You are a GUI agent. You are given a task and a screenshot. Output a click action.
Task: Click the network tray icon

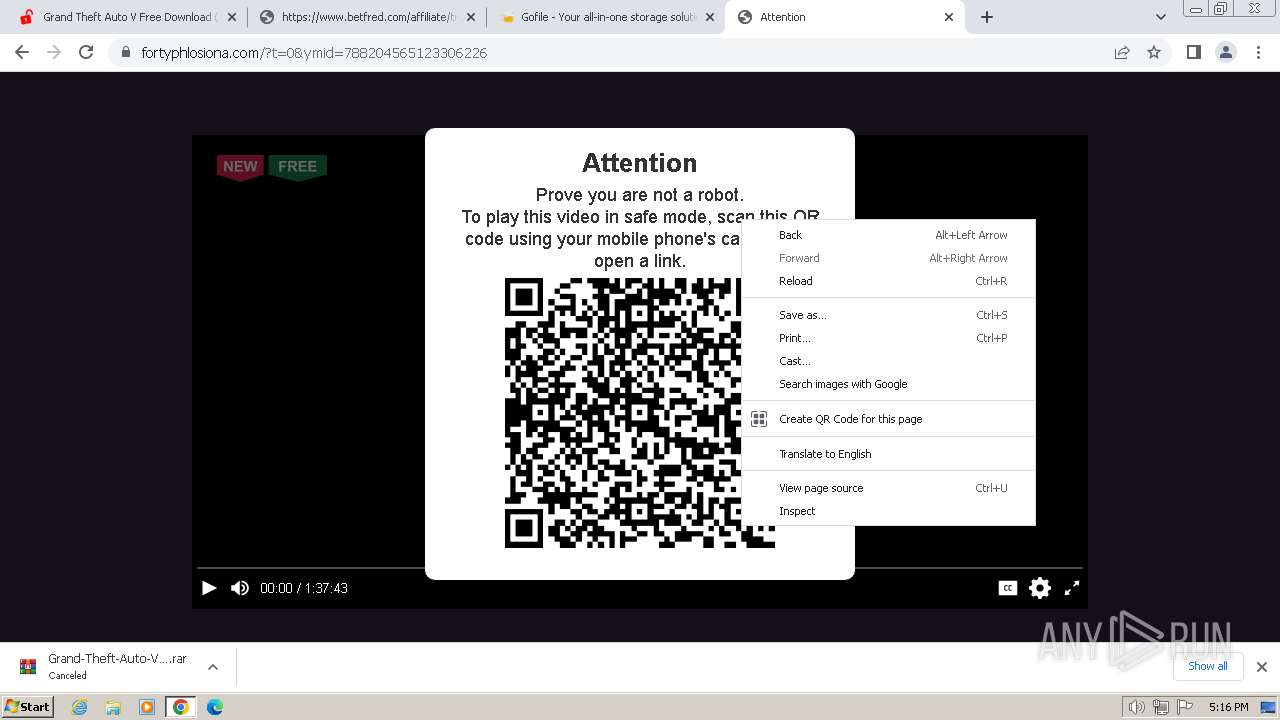[1160, 707]
